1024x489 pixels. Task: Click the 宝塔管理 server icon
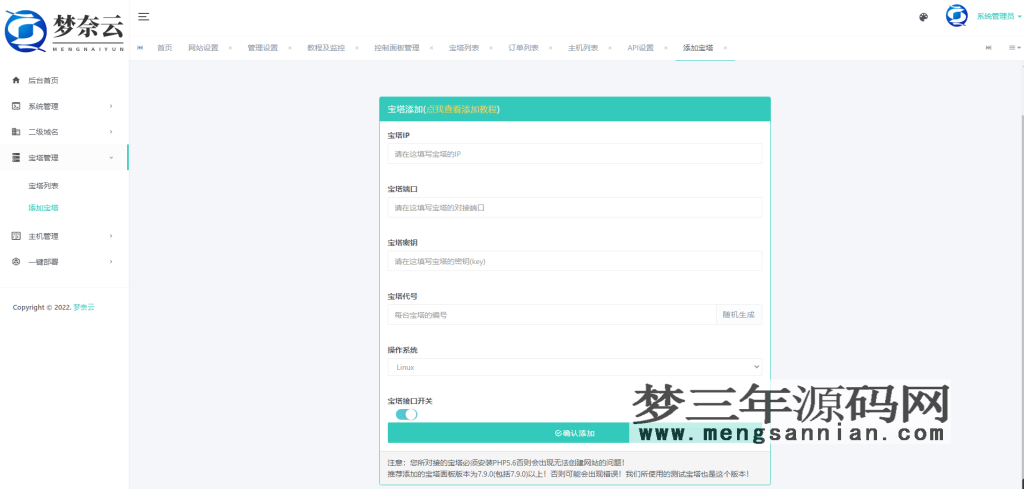[x=16, y=157]
